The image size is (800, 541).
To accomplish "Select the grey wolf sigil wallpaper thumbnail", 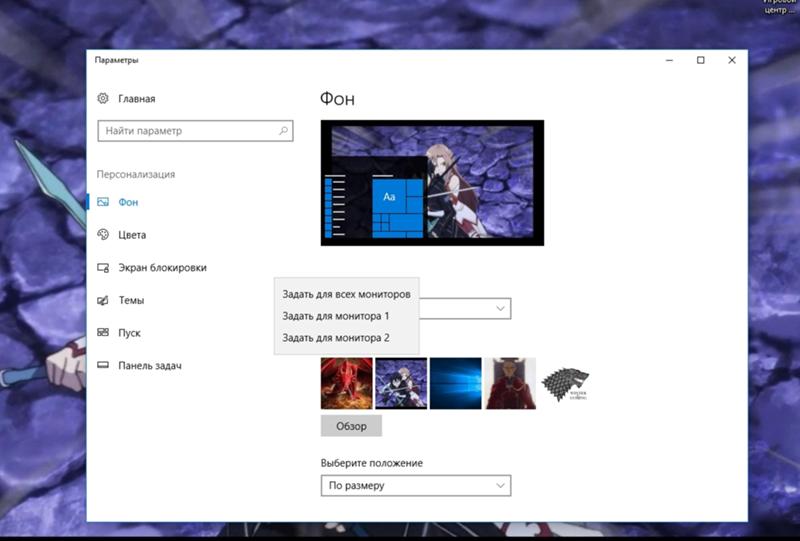I will pos(565,383).
